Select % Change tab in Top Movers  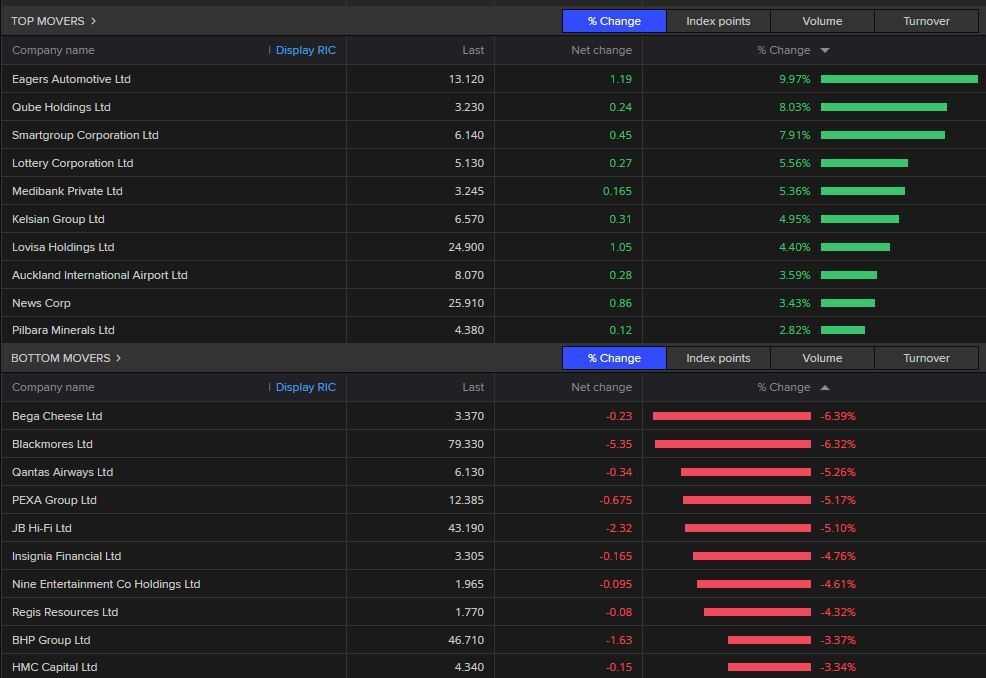614,21
